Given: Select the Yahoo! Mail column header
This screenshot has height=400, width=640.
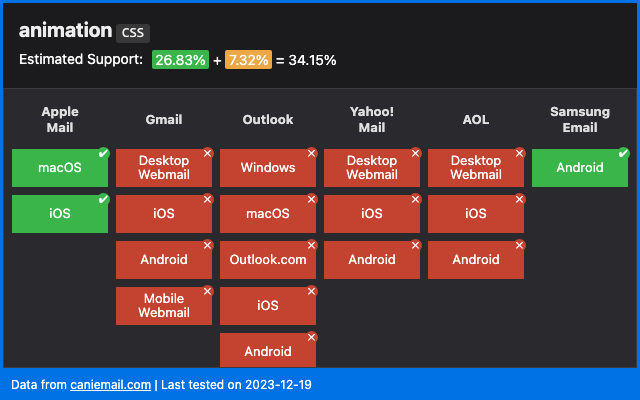Looking at the screenshot, I should click(372, 119).
